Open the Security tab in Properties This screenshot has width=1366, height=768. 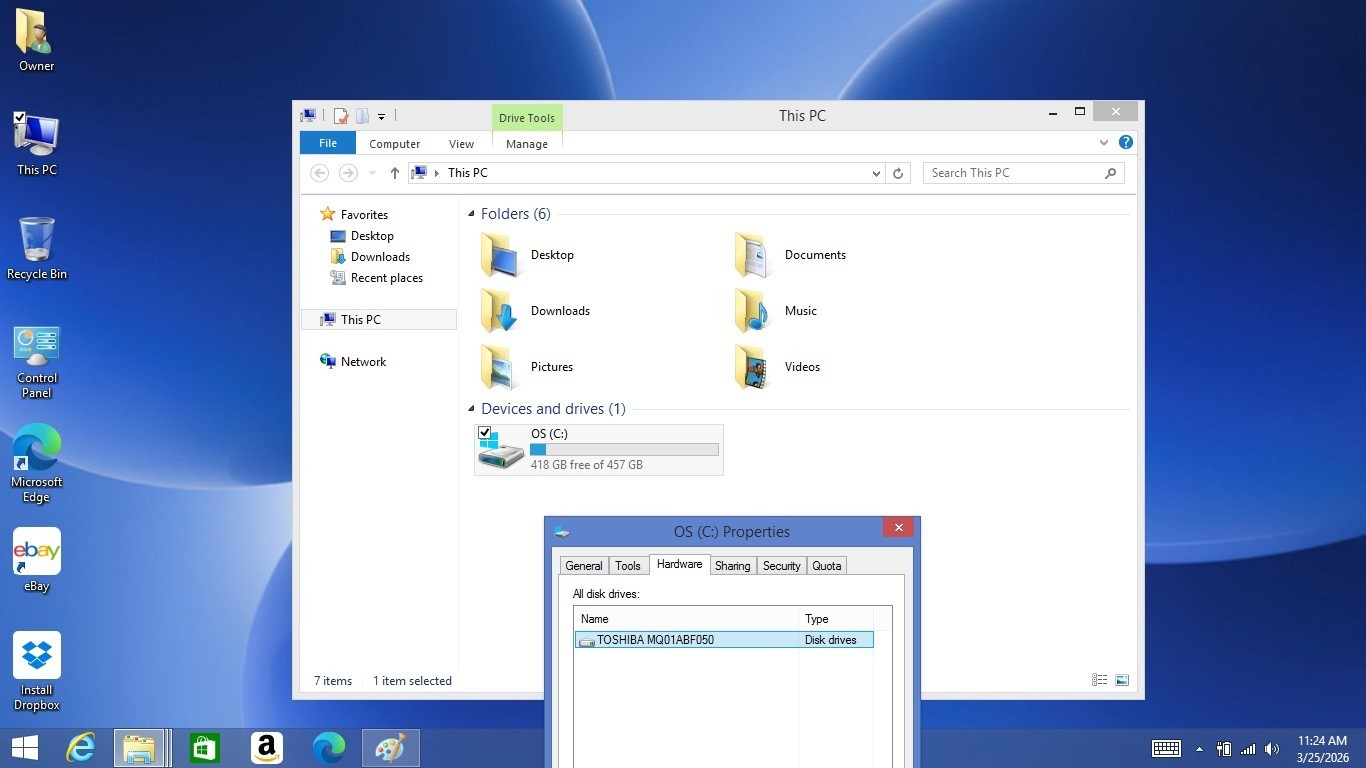(x=782, y=566)
